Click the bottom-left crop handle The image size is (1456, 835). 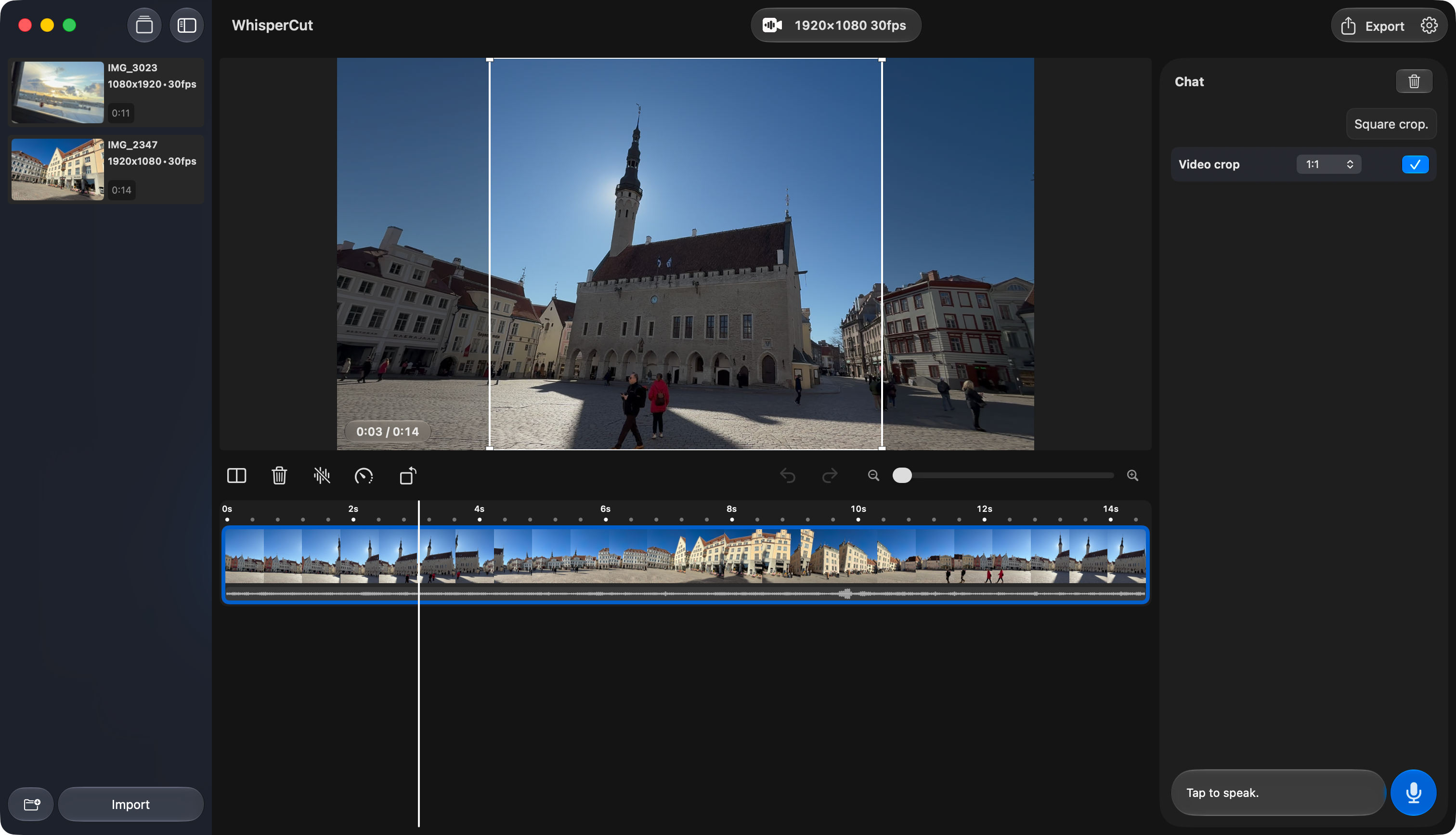(490, 448)
